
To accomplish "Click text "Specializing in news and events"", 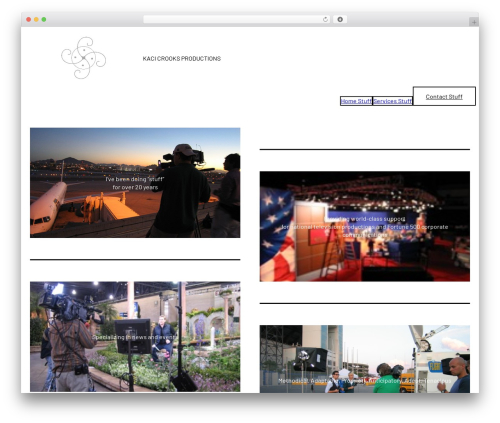I will (x=135, y=337).
